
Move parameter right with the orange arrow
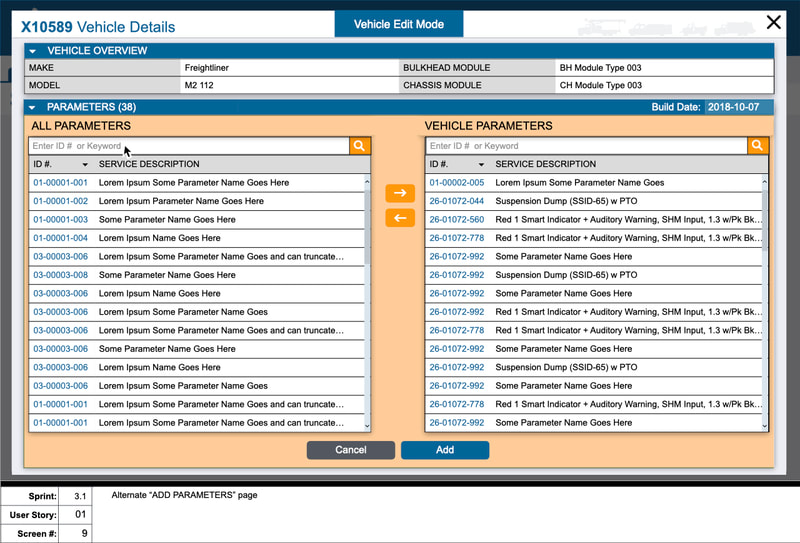click(400, 193)
